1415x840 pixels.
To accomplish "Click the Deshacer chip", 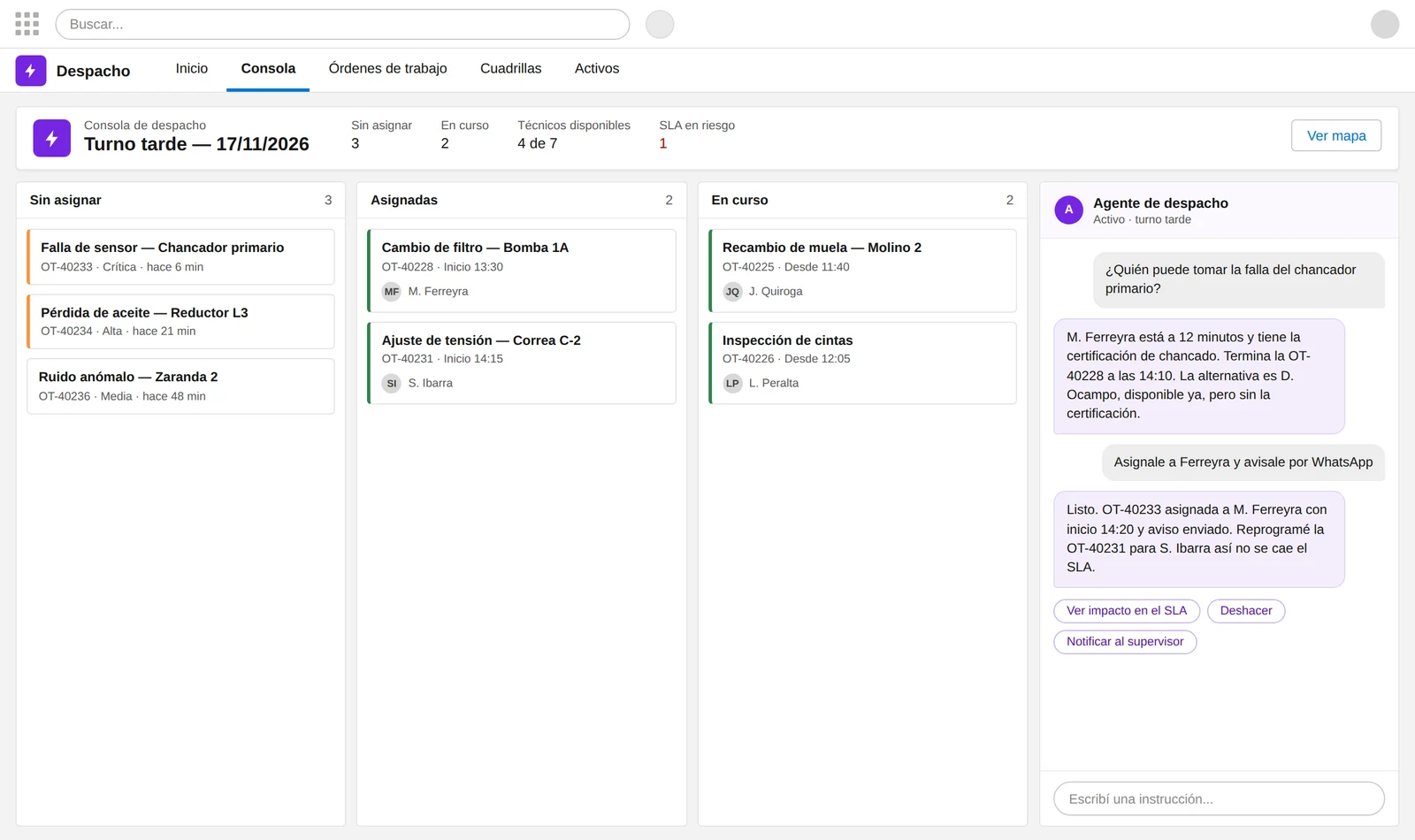I will click(x=1246, y=611).
